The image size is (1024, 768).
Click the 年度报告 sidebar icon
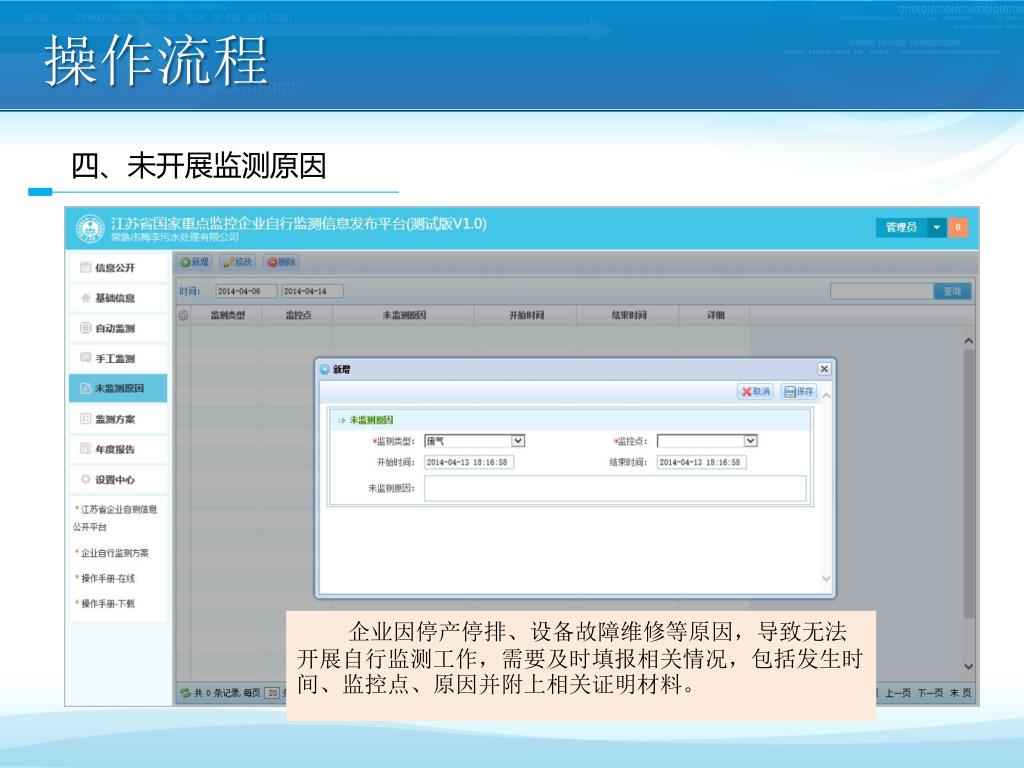85,449
